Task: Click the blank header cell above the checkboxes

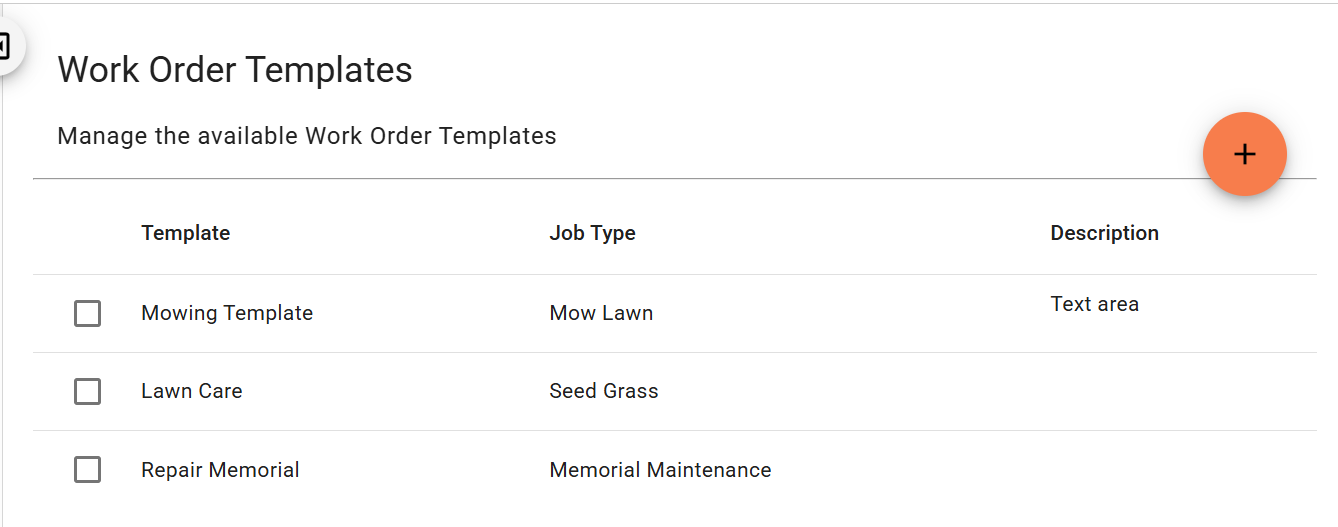Action: [x=87, y=233]
